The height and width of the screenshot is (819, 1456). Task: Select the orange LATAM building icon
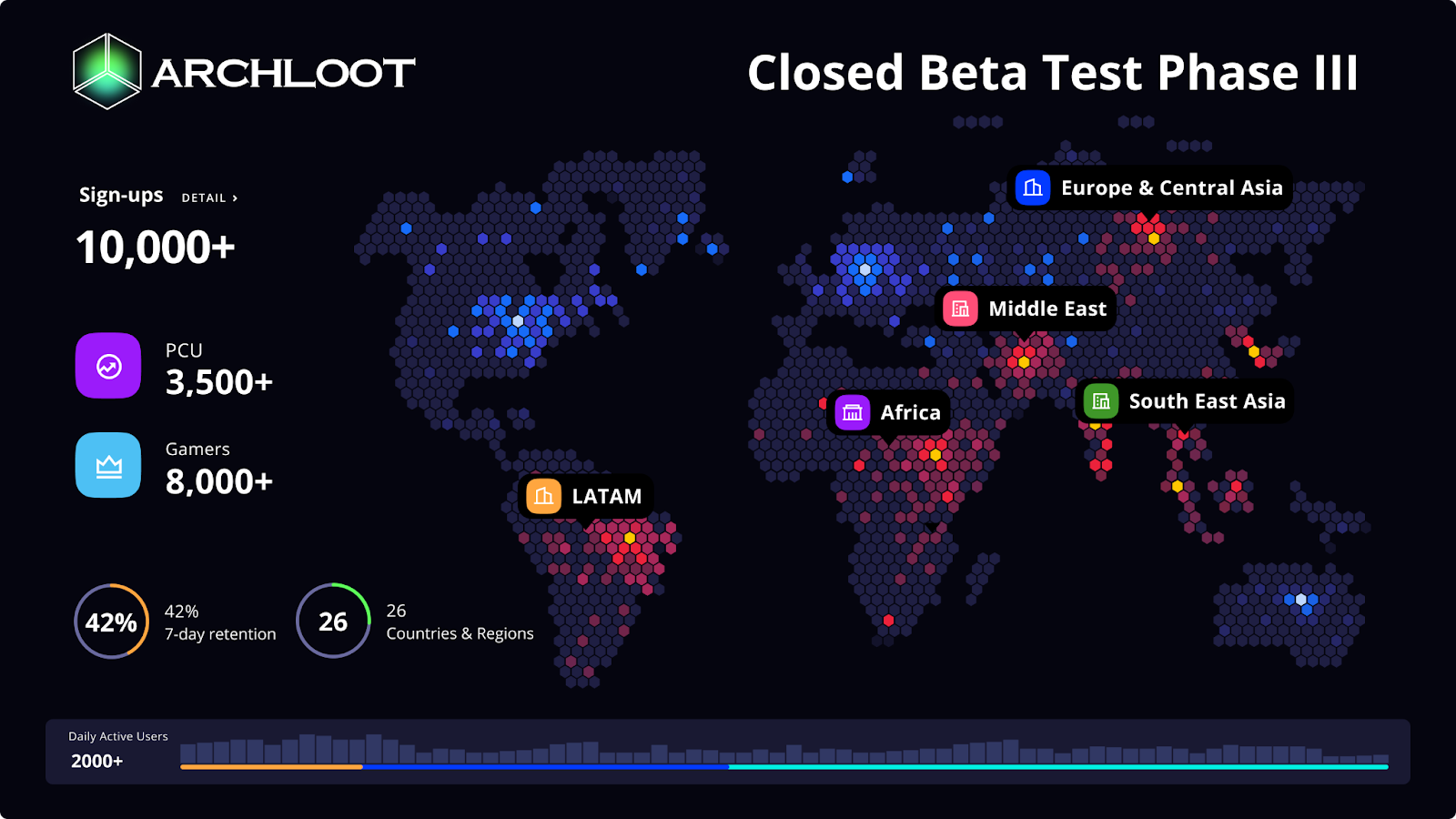[544, 496]
